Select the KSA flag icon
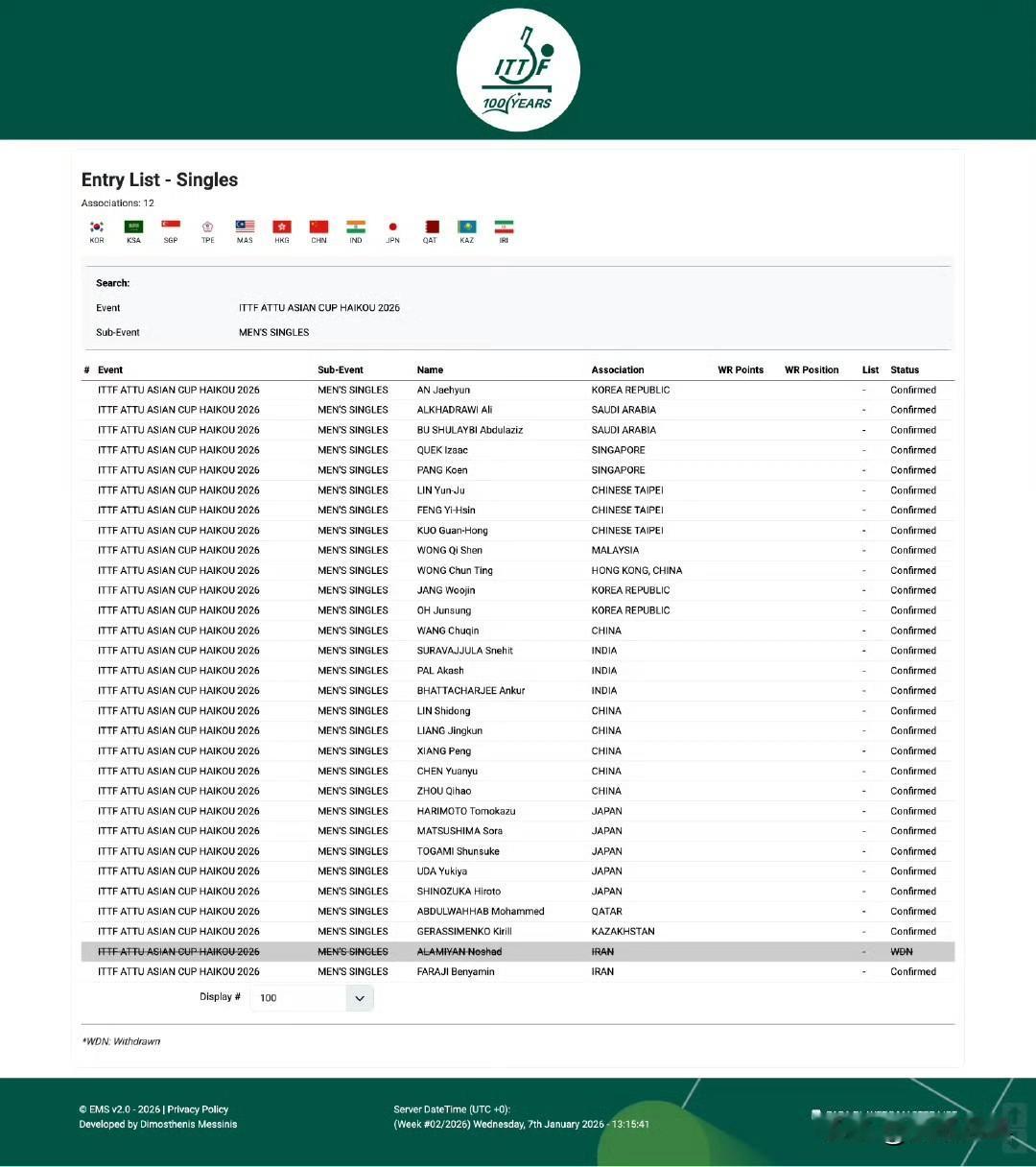 tap(133, 227)
